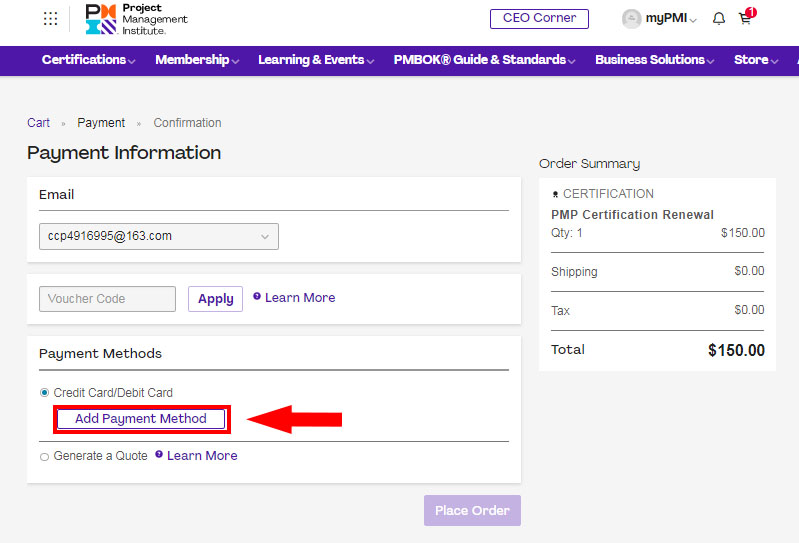Click the Payment Information heading
This screenshot has width=799, height=543.
click(124, 153)
